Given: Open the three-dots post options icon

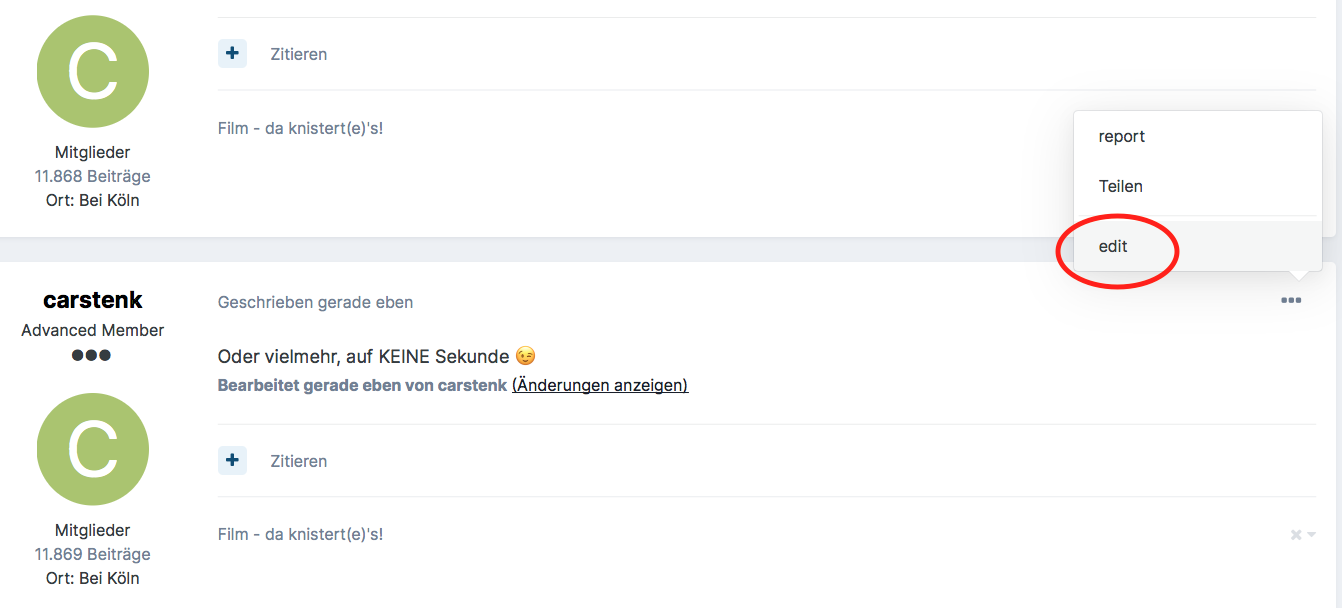Looking at the screenshot, I should tap(1291, 300).
